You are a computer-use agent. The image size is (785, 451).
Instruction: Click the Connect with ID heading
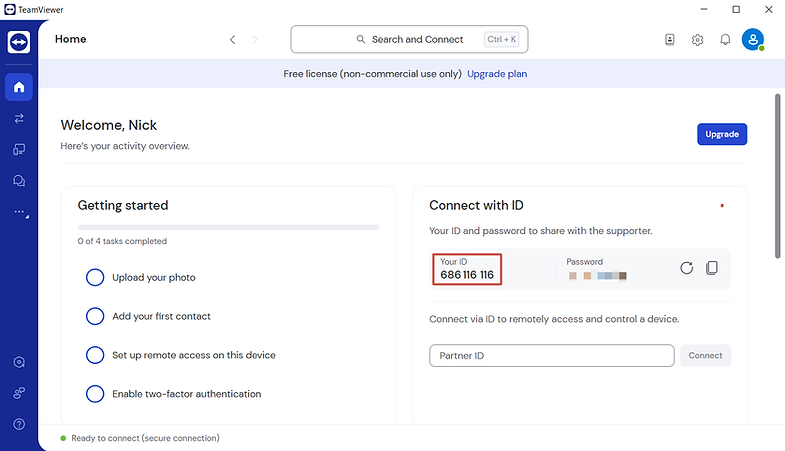pos(476,205)
